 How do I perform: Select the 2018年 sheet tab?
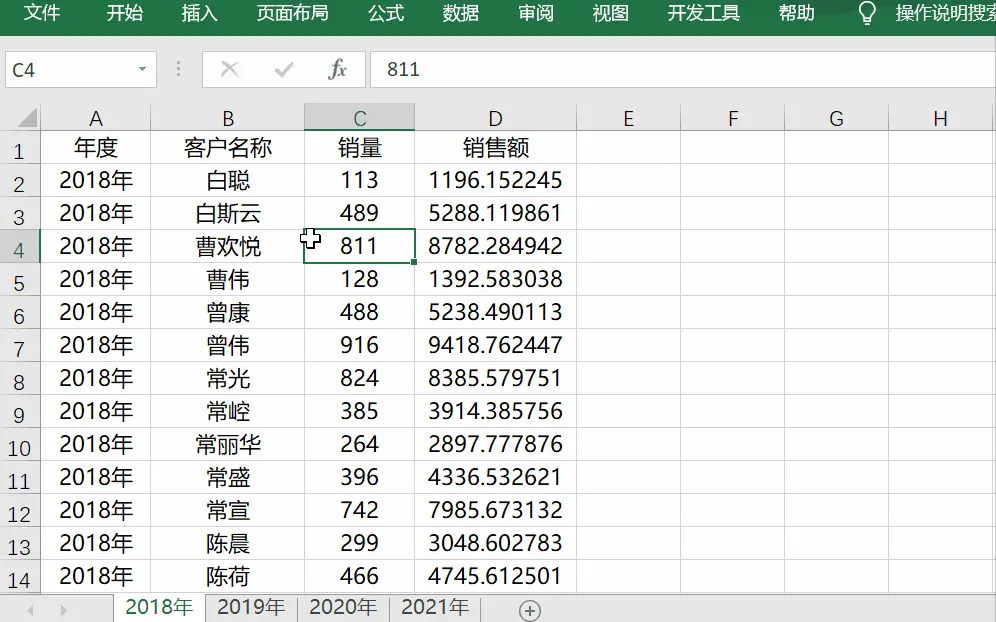159,607
